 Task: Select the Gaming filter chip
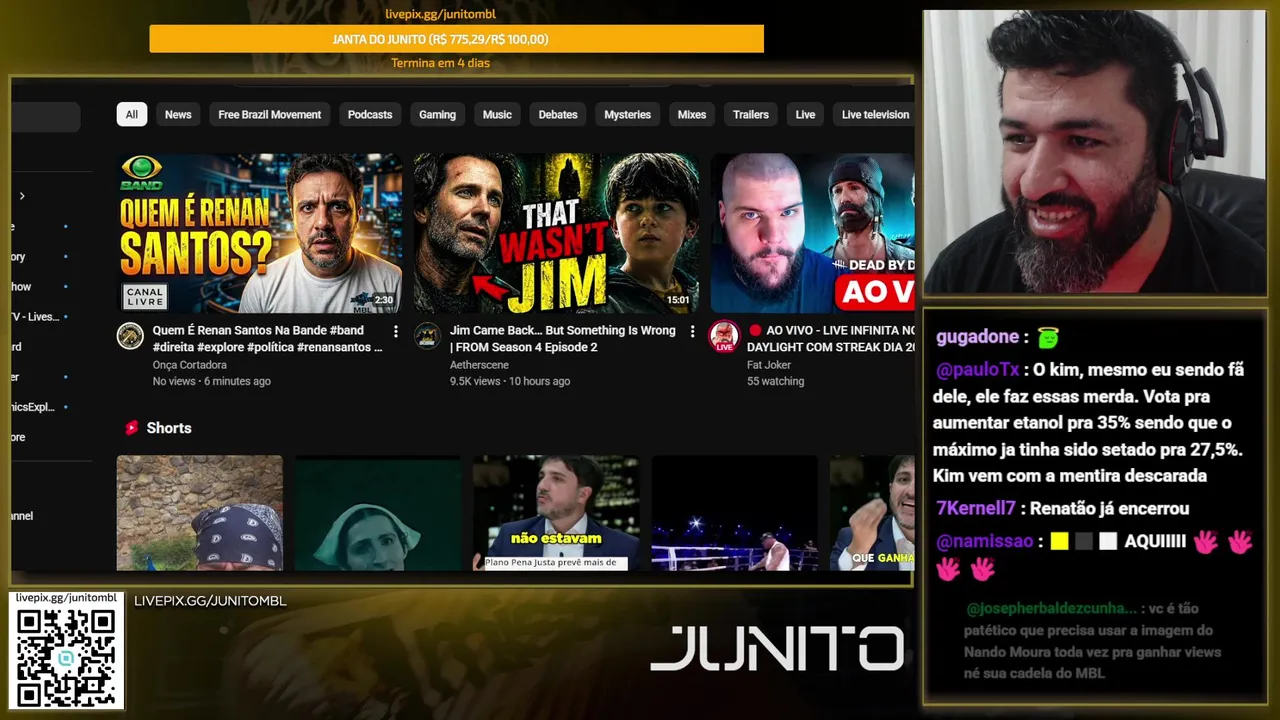pos(437,114)
